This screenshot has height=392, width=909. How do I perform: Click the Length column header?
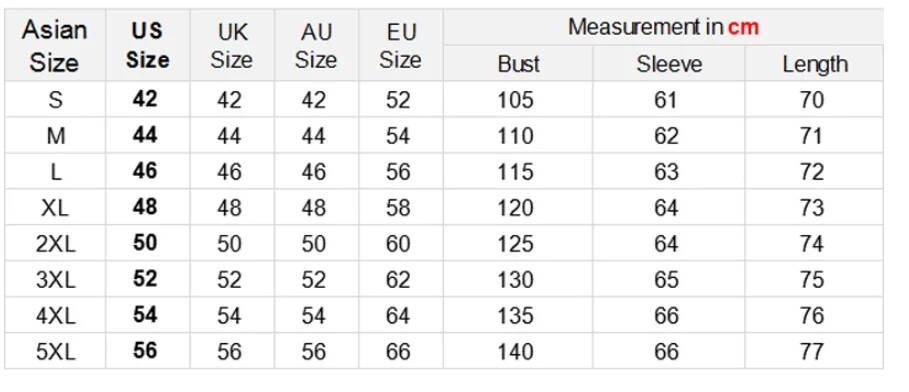814,63
